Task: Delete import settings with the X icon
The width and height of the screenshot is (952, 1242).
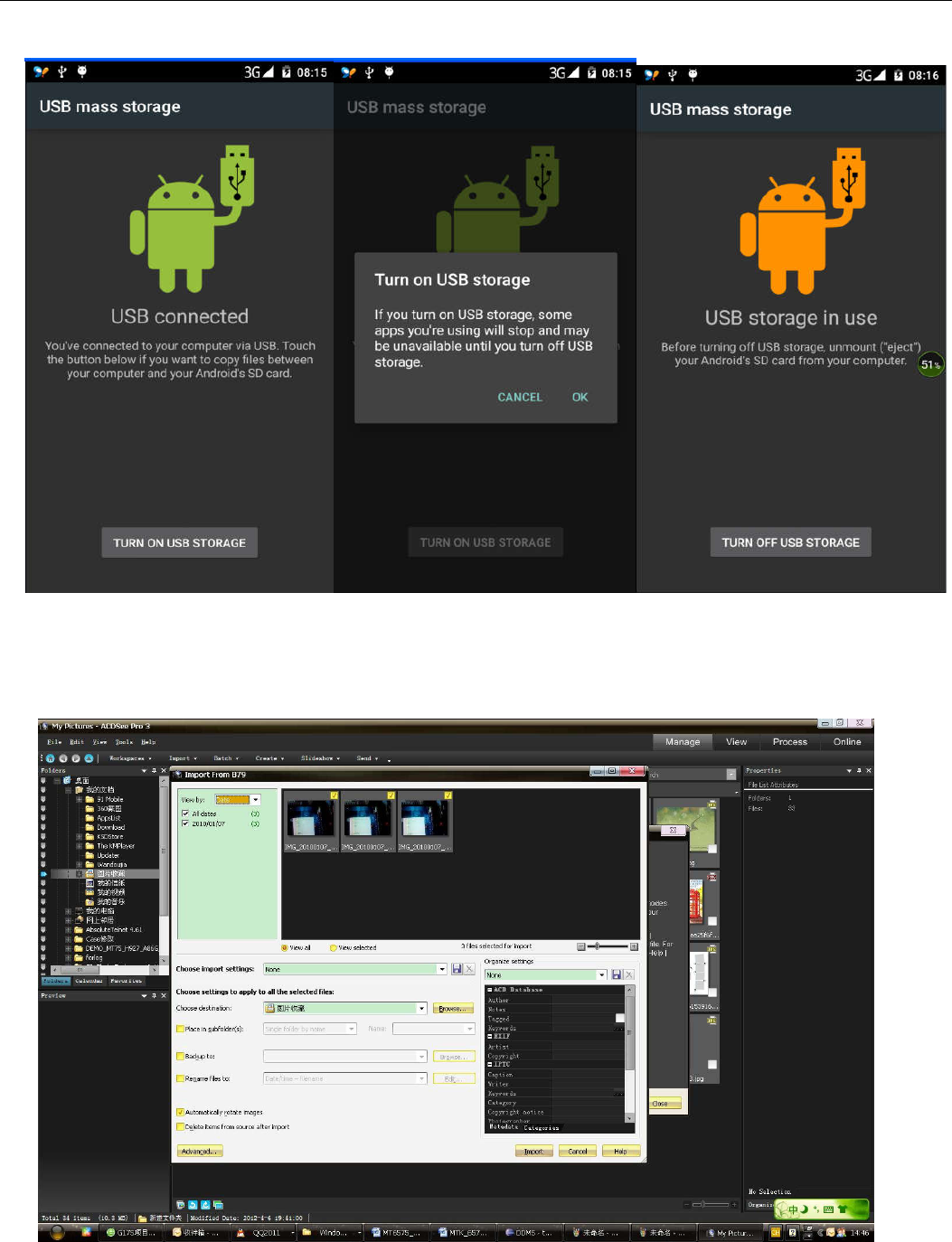Action: click(469, 969)
